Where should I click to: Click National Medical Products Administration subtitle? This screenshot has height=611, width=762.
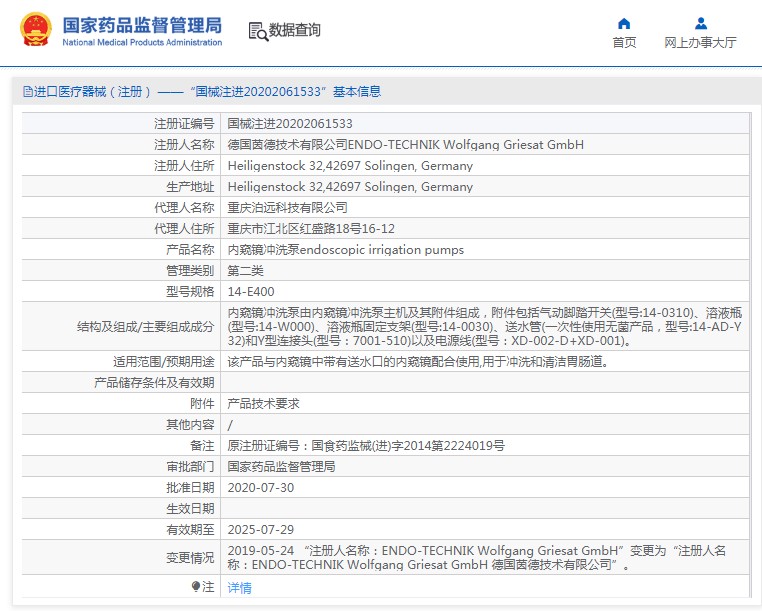[x=142, y=42]
